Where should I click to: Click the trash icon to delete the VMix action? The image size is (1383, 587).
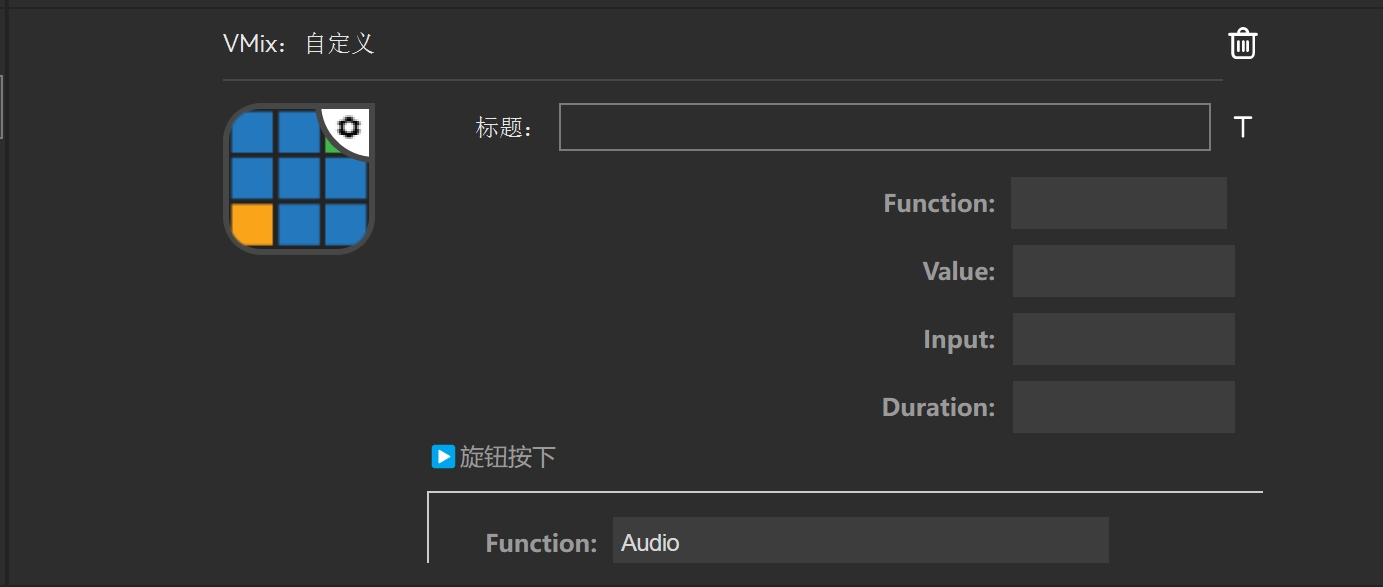(1243, 43)
